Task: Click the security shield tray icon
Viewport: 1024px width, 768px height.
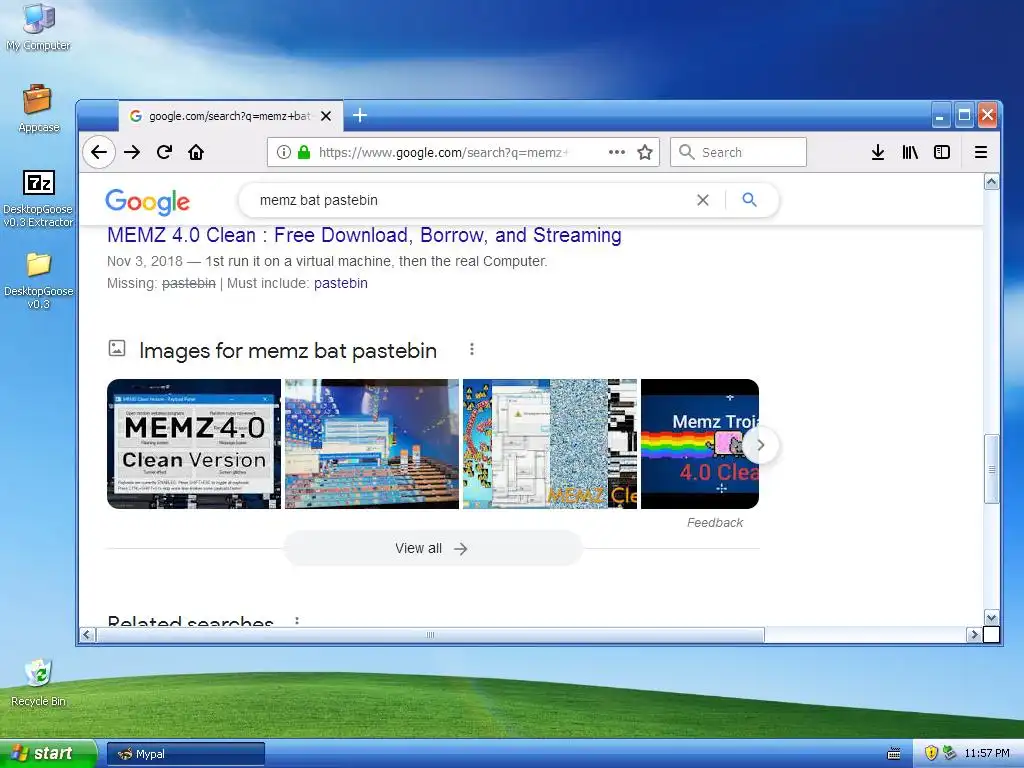Action: tap(931, 753)
